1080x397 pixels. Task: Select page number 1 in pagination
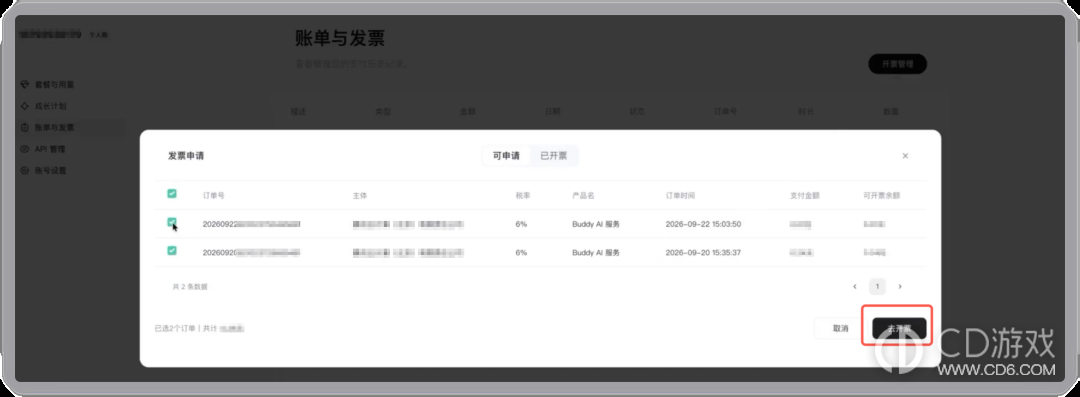click(878, 286)
